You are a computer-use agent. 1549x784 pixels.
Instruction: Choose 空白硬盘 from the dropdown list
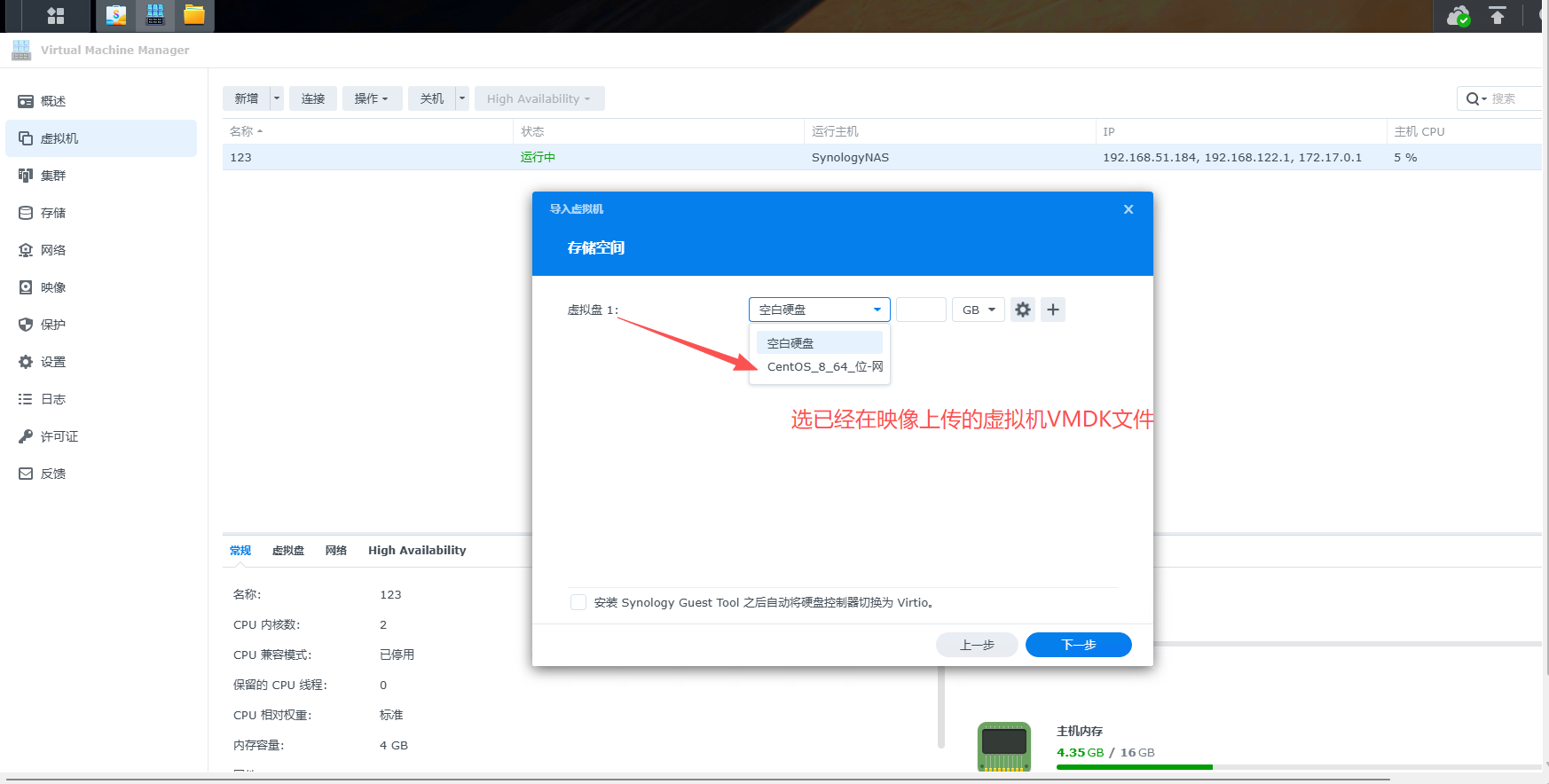coord(820,343)
